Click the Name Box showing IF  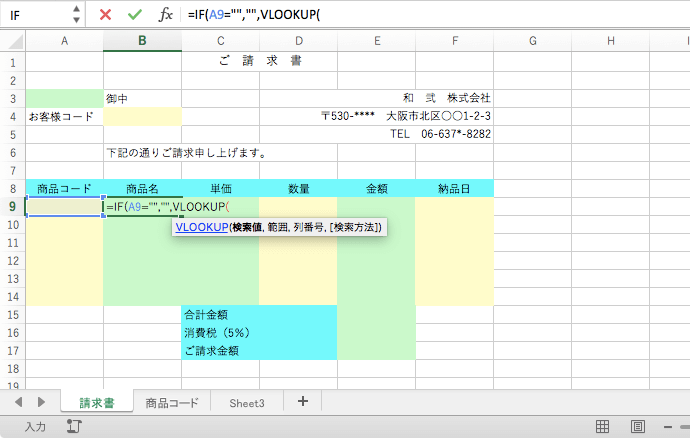[37, 15]
